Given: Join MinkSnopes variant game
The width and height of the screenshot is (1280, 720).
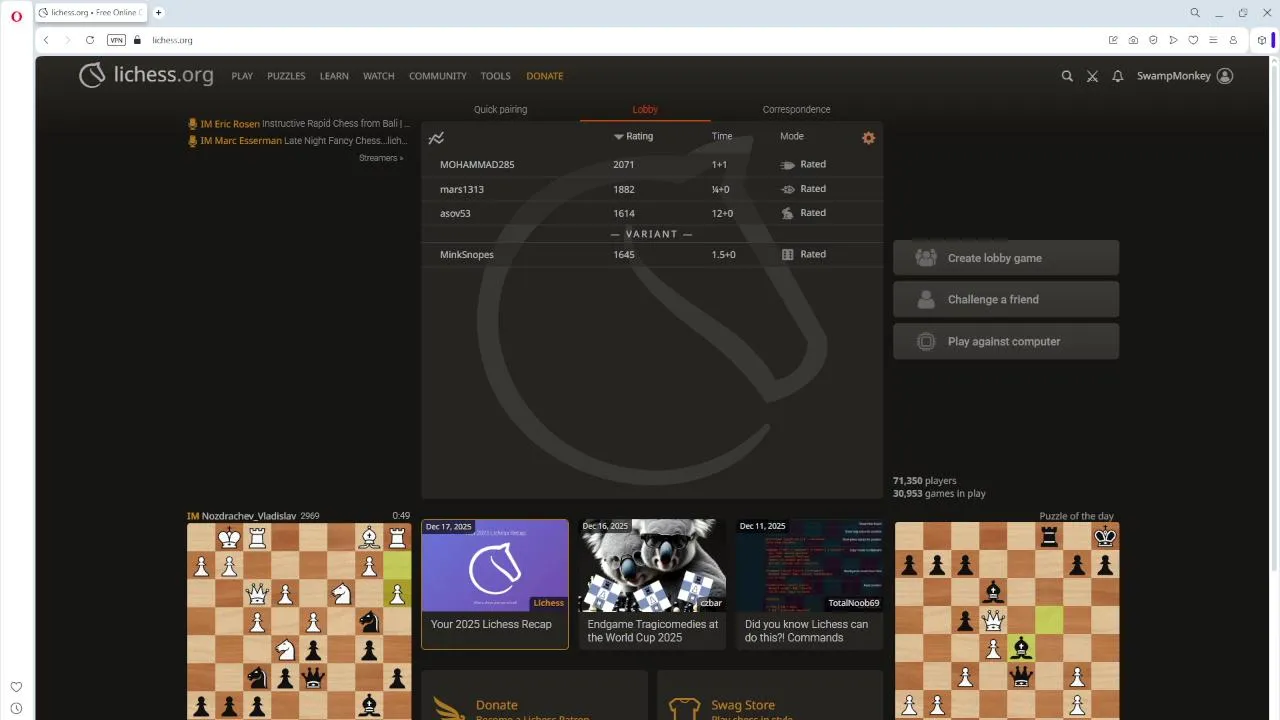Looking at the screenshot, I should point(652,254).
